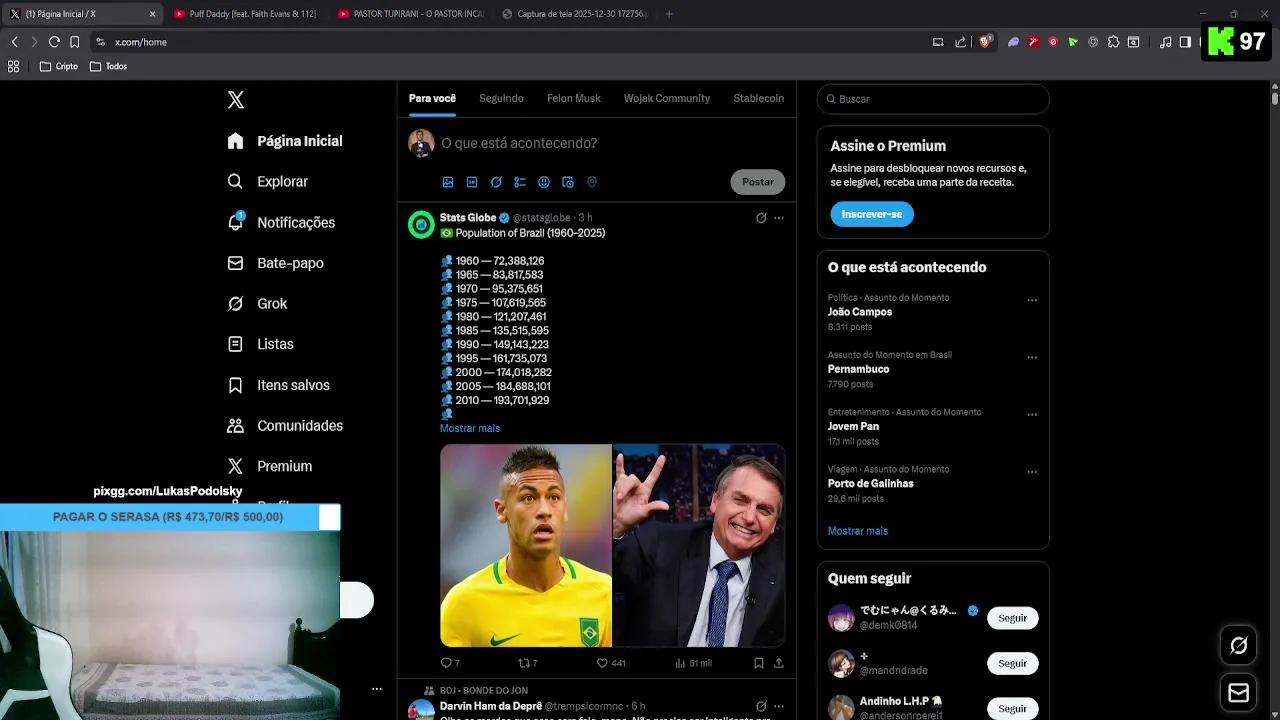Viewport: 1280px width, 720px height.
Task: Reply to the Stats Globe post
Action: pyautogui.click(x=450, y=663)
